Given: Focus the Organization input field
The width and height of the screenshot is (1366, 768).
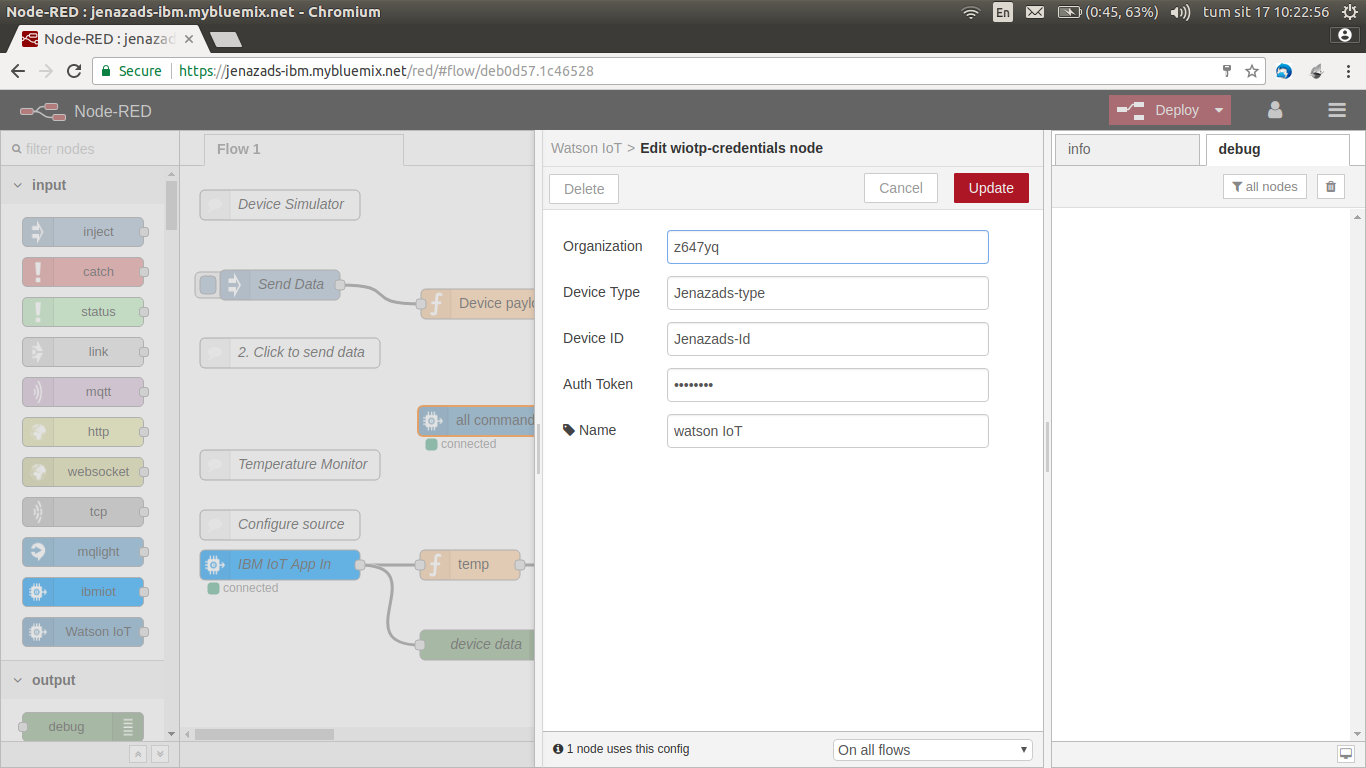Looking at the screenshot, I should pyautogui.click(x=828, y=247).
